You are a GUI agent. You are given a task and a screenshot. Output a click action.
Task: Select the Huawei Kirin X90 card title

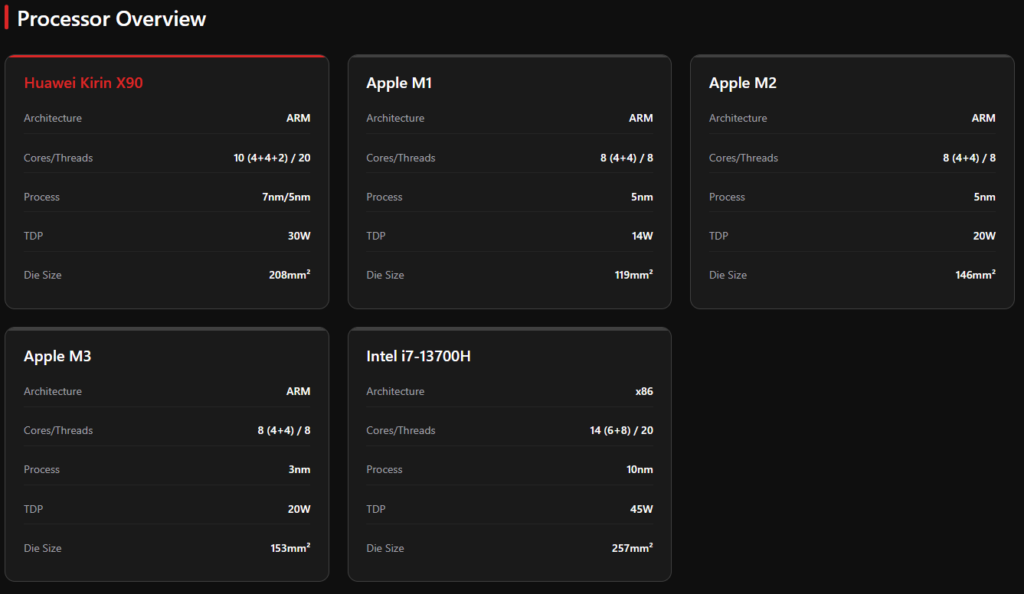[x=83, y=83]
